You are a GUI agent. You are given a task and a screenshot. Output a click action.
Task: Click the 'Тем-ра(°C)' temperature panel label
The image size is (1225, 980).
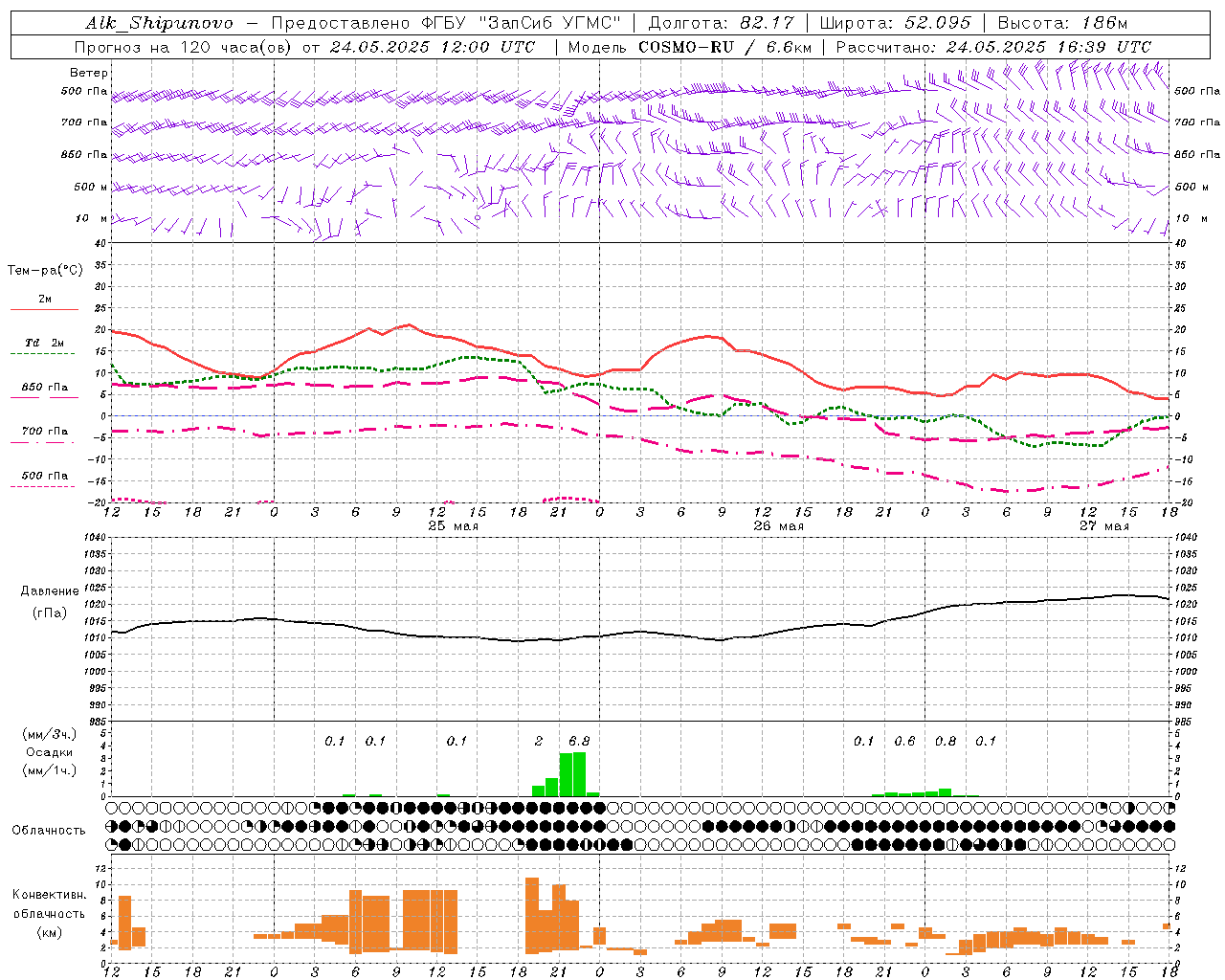pyautogui.click(x=45, y=271)
